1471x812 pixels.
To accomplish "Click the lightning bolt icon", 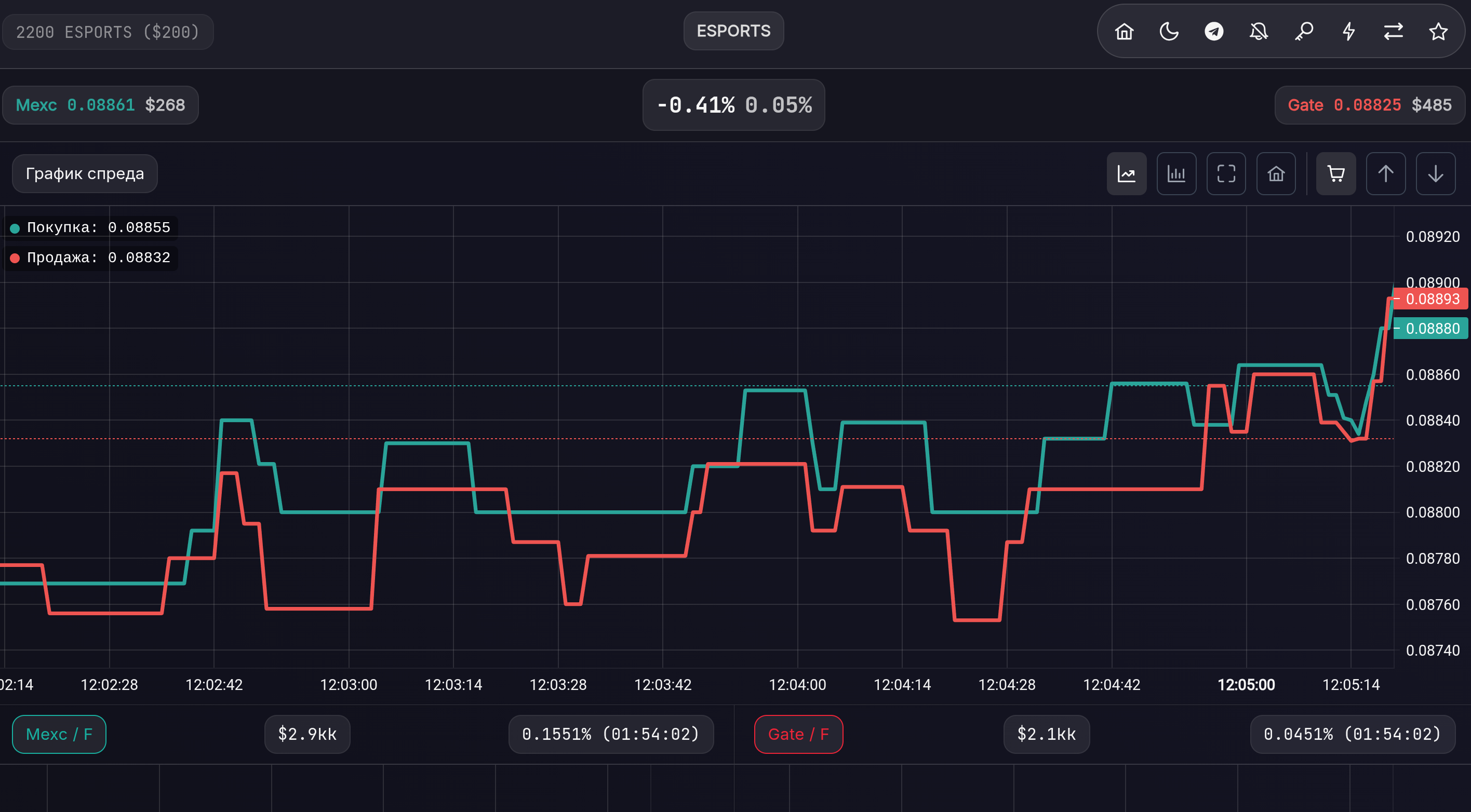I will 1348,31.
